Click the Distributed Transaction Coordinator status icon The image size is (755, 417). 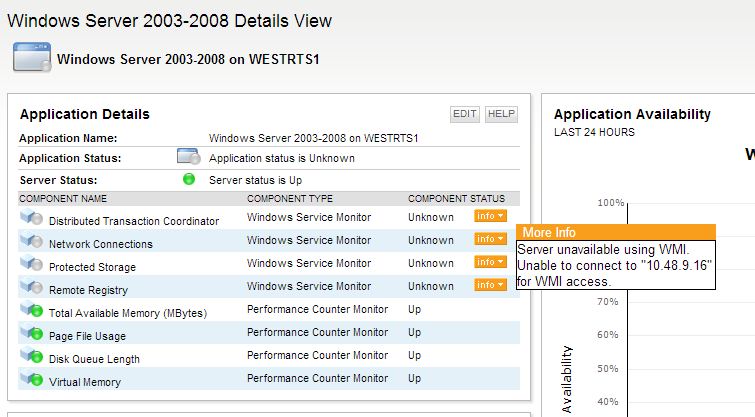pos(31,218)
